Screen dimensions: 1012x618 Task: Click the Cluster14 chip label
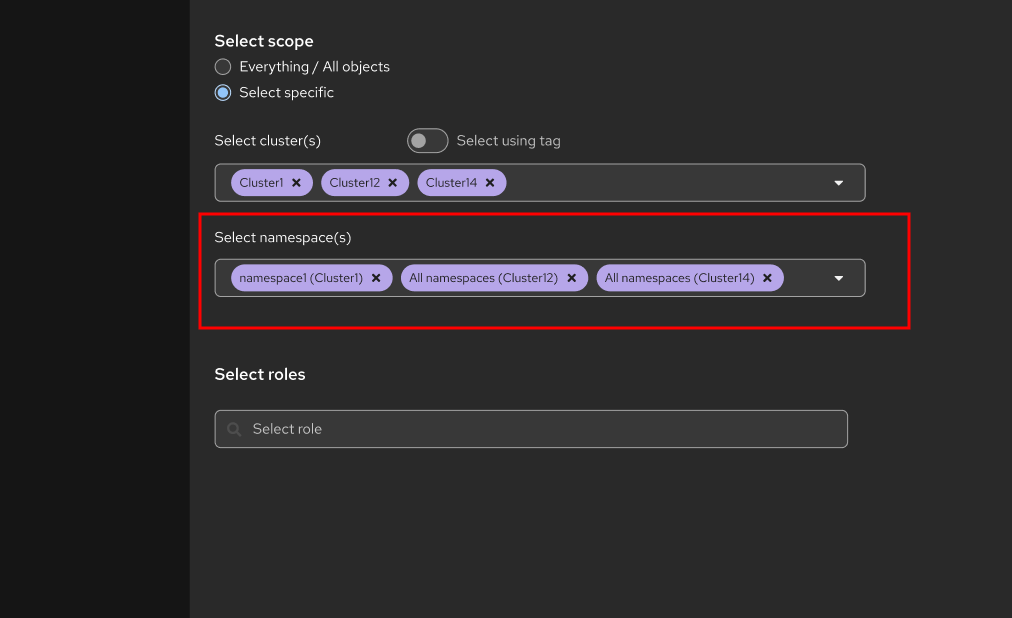click(x=452, y=183)
